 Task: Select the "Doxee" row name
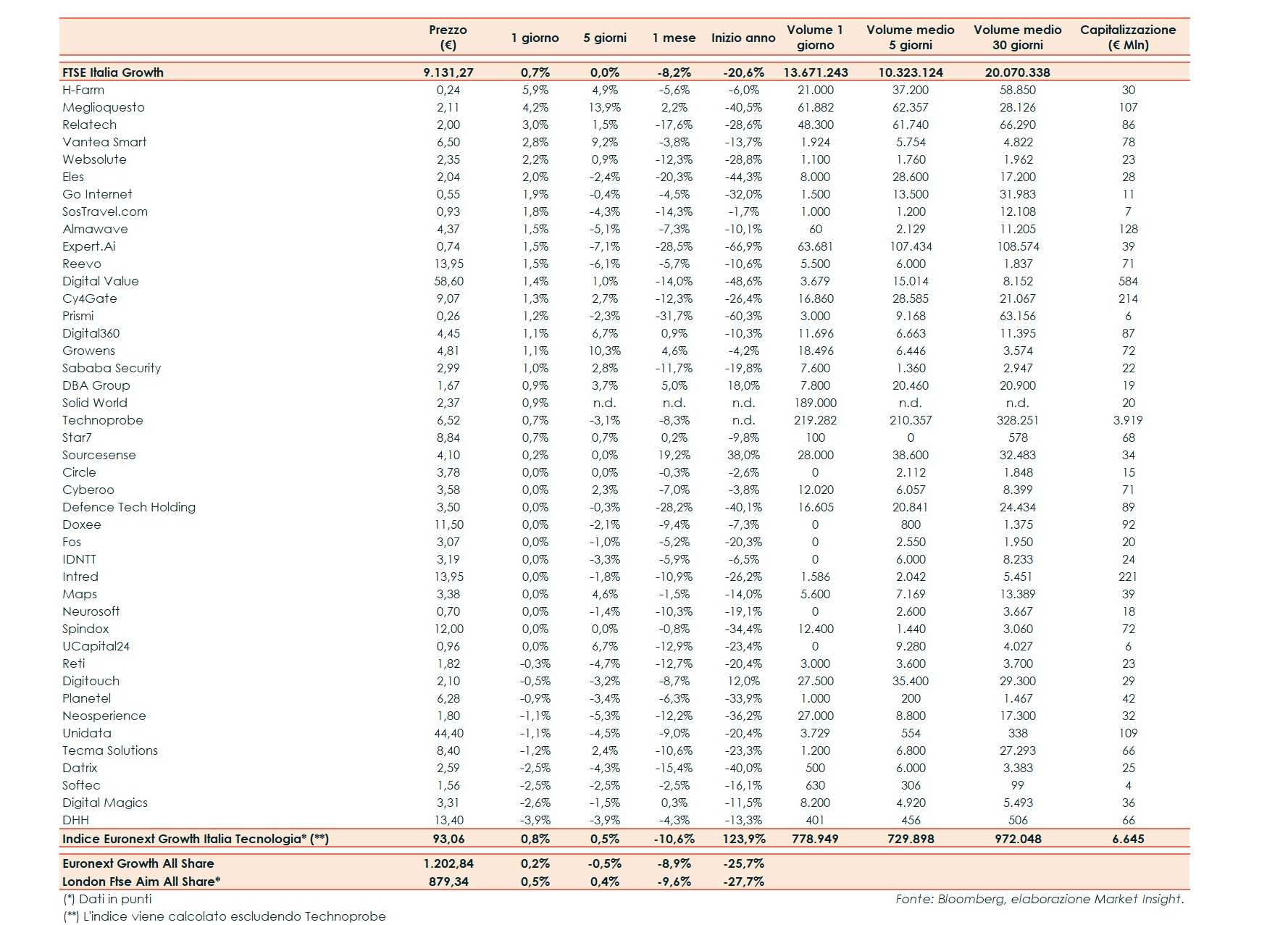[x=82, y=524]
